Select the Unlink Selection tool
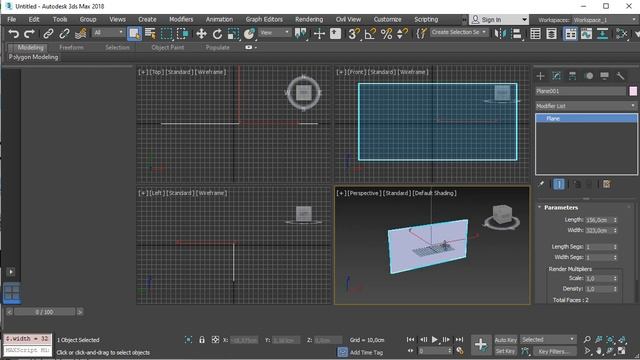The image size is (640, 360). [64, 33]
